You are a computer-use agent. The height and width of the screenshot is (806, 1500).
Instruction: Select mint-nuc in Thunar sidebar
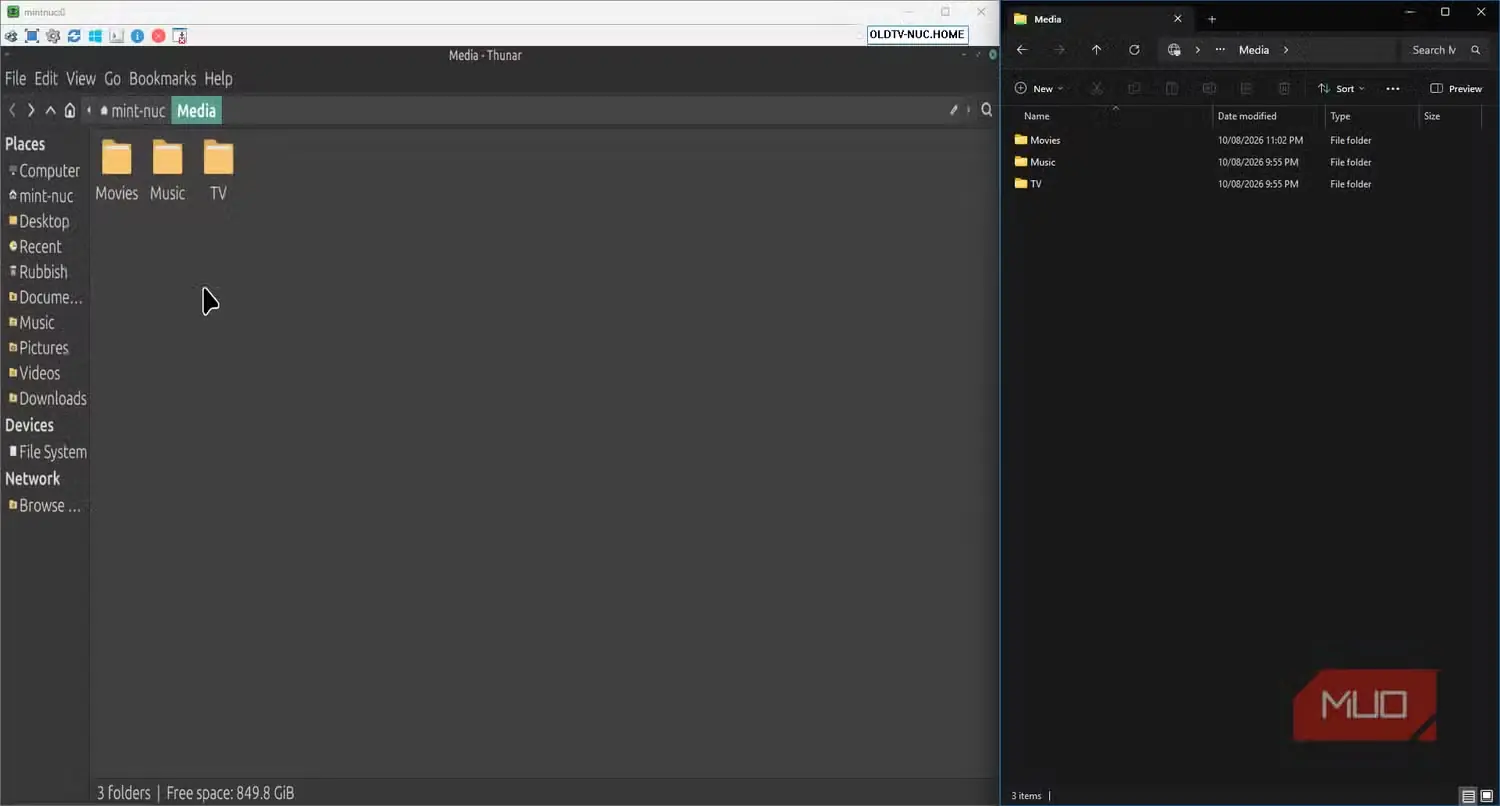tap(41, 196)
